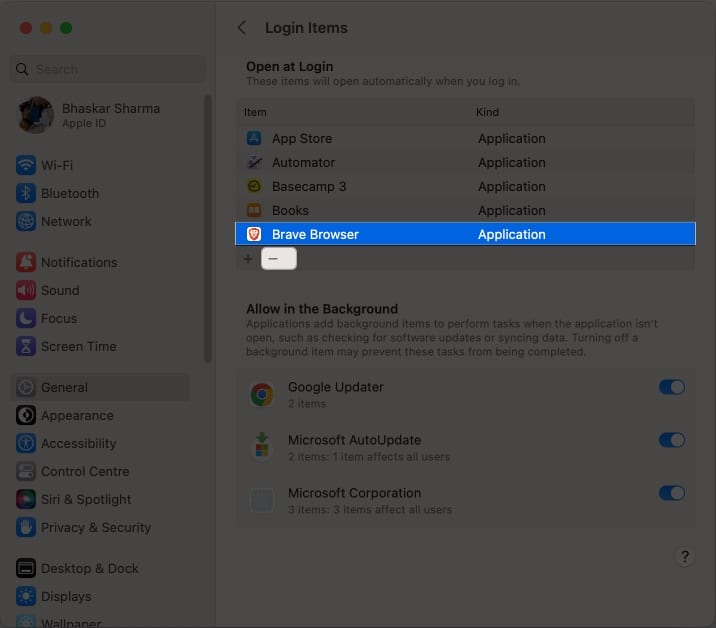The image size is (716, 628).
Task: Click the Brave Browser lion icon
Action: pyautogui.click(x=254, y=234)
